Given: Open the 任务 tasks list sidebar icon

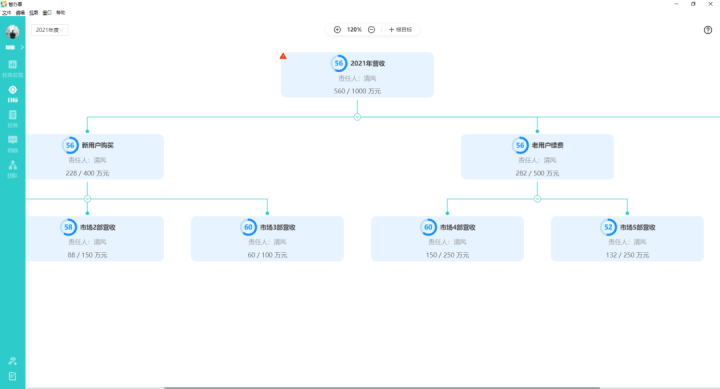Looking at the screenshot, I should 12,118.
